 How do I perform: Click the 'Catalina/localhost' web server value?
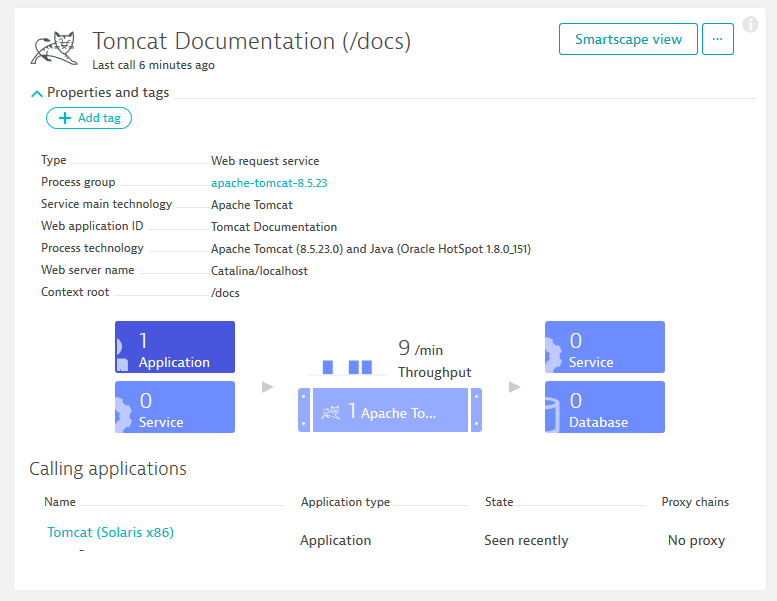(x=259, y=271)
